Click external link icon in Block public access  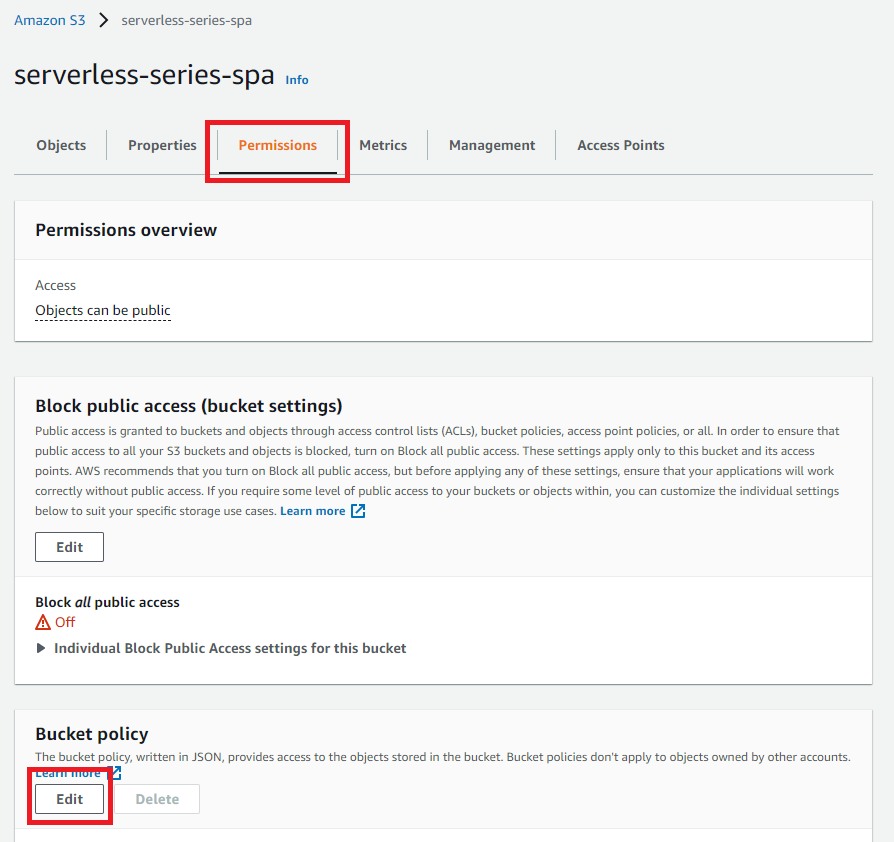(358, 511)
